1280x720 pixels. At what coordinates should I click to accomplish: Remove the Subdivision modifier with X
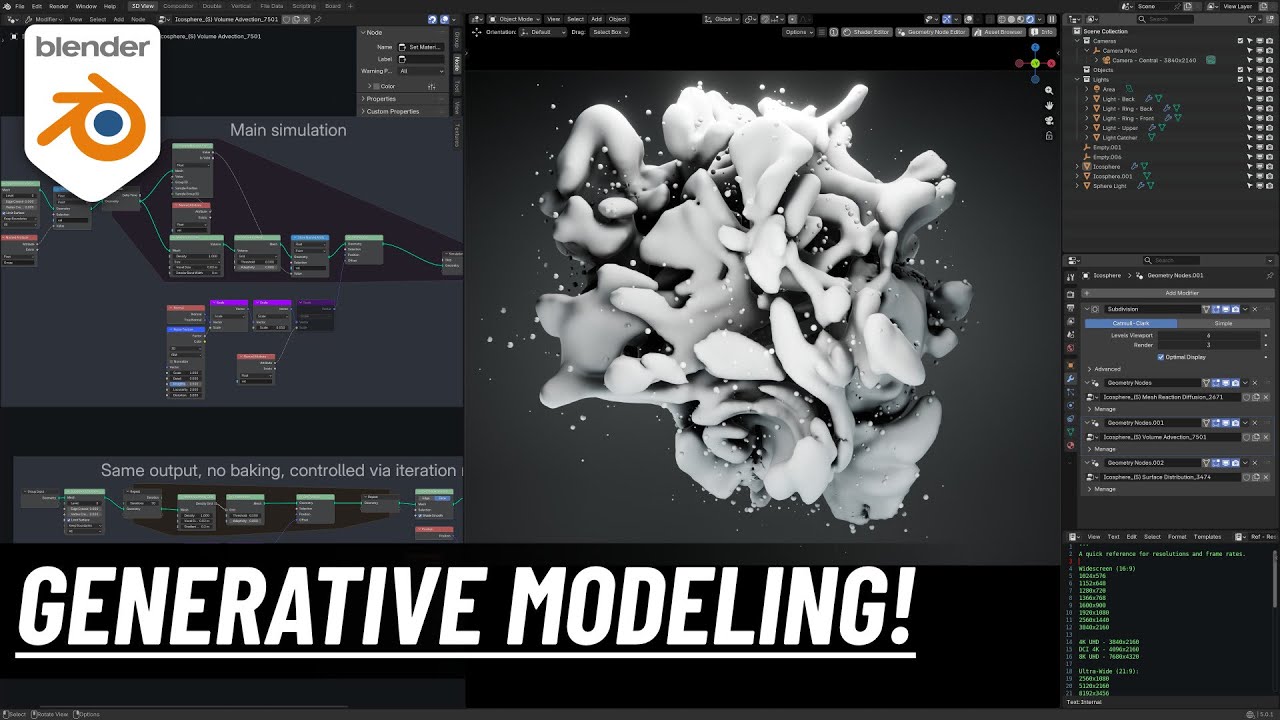(1255, 309)
